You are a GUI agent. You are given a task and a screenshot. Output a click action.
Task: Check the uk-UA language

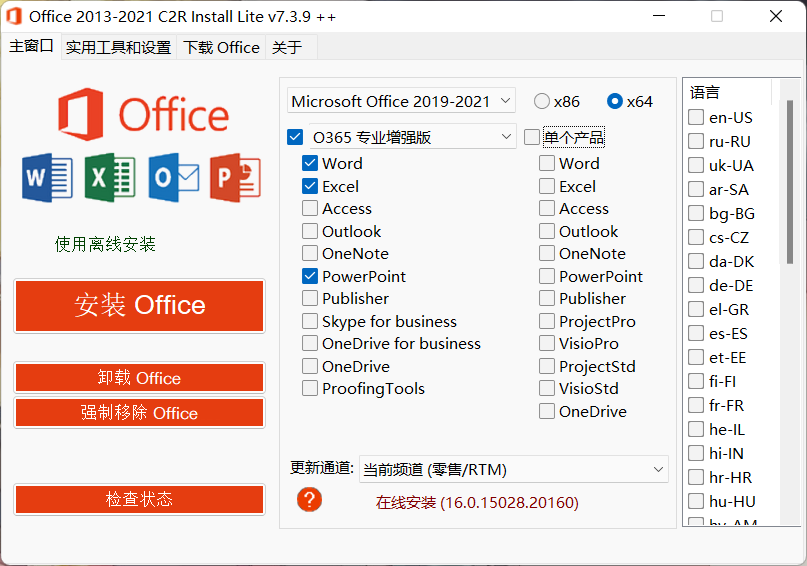pos(696,165)
